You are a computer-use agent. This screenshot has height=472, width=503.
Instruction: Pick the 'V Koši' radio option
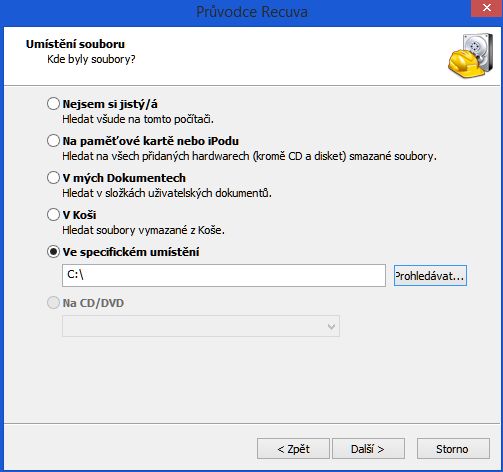[53, 215]
